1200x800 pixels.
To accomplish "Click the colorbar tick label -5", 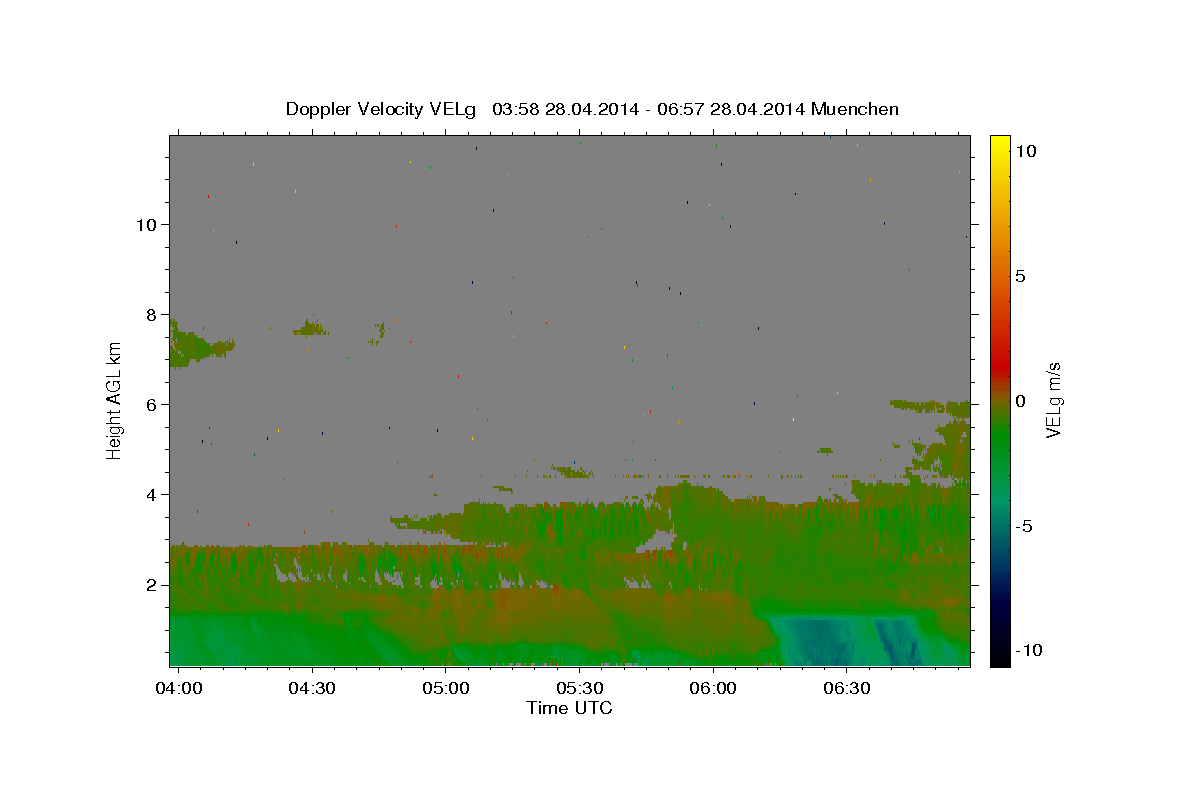I will pos(1024,526).
